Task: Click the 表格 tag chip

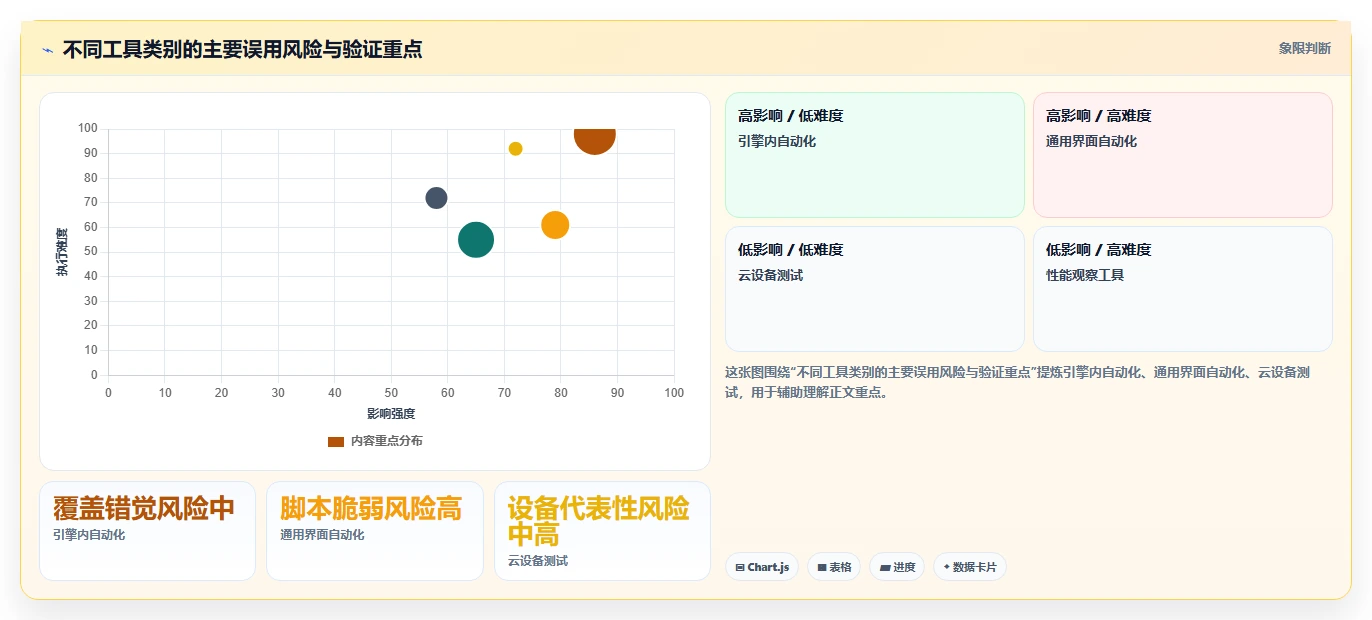Action: coord(834,567)
